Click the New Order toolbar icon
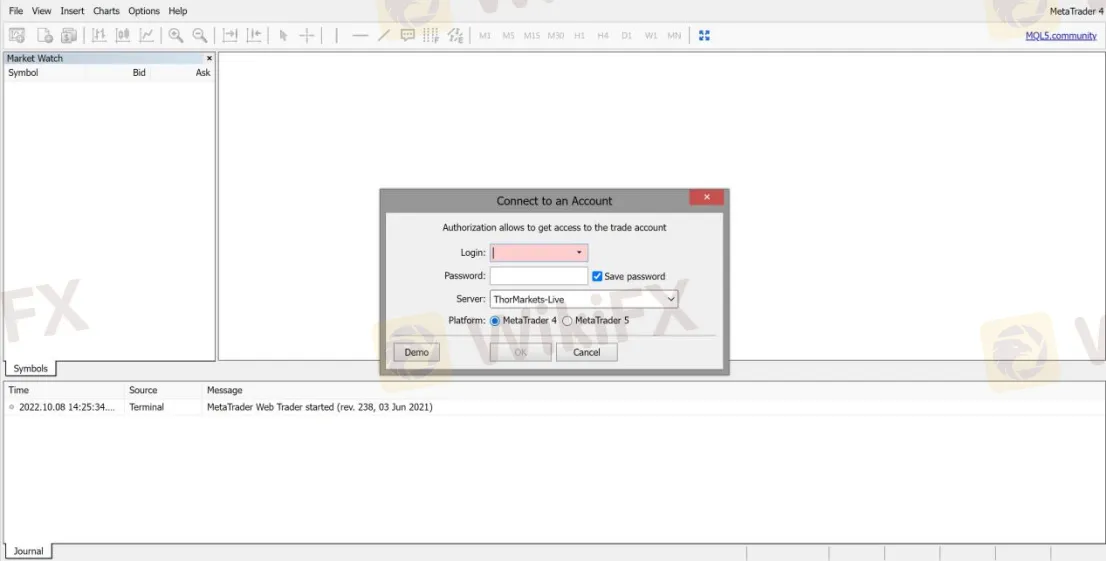1106x561 pixels. 44,35
